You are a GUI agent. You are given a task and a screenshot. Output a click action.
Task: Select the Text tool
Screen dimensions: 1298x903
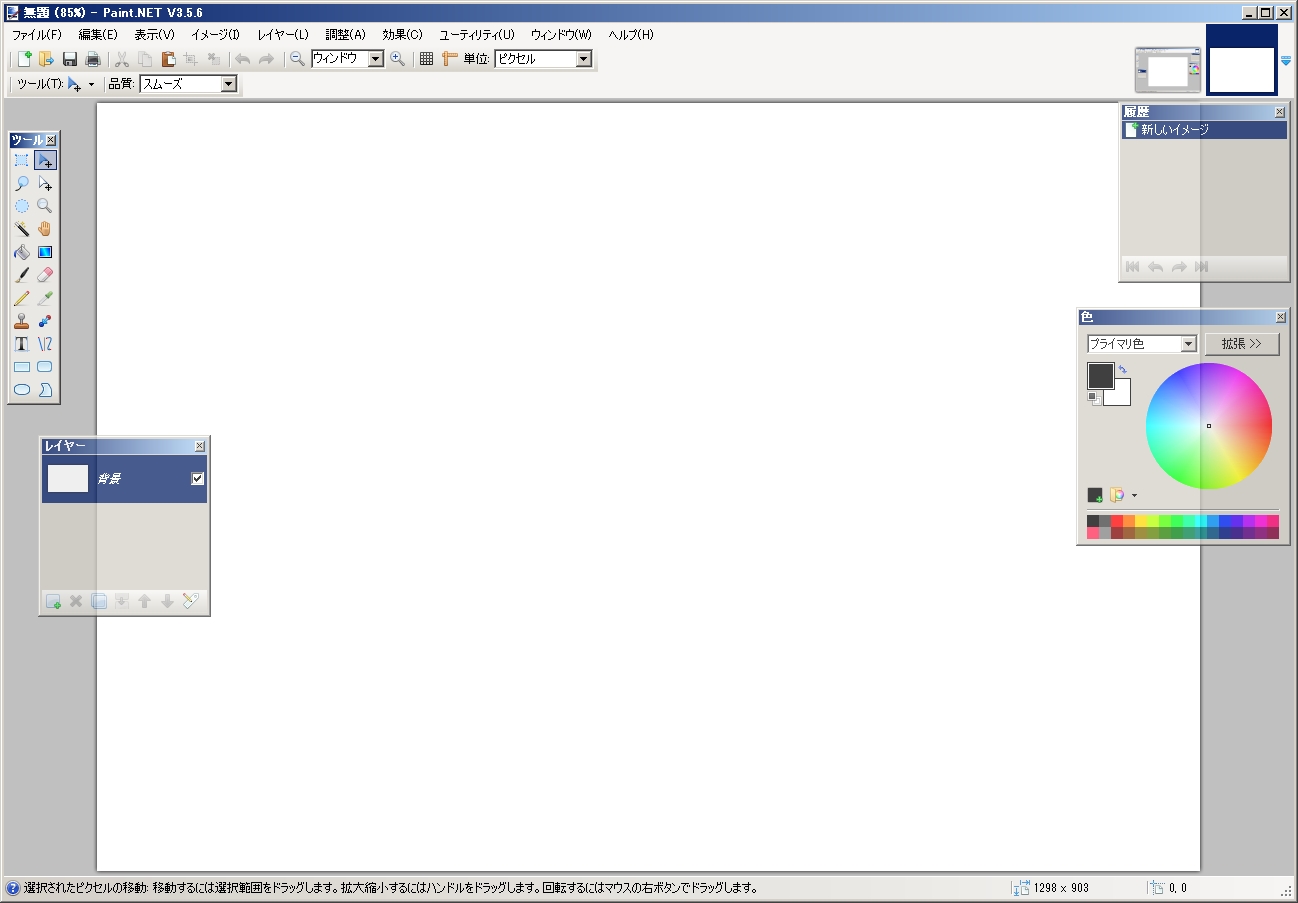pos(21,344)
